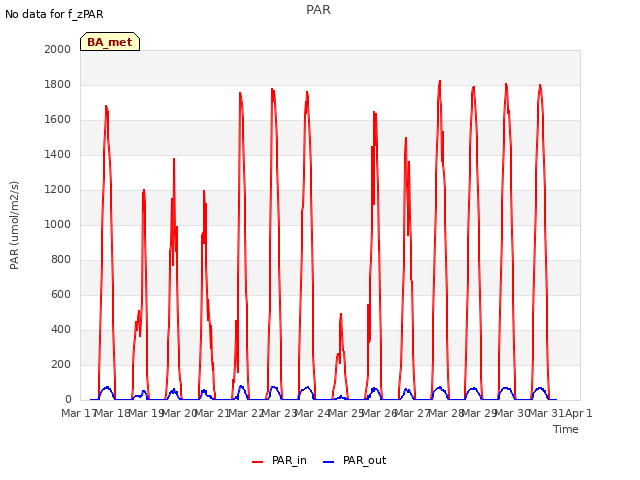
Task: Click the BA_met annotation label
Action: pyautogui.click(x=110, y=42)
